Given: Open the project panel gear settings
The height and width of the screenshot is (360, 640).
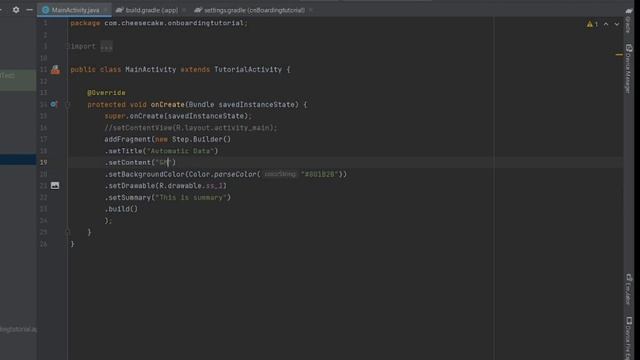Looking at the screenshot, I should point(16,10).
